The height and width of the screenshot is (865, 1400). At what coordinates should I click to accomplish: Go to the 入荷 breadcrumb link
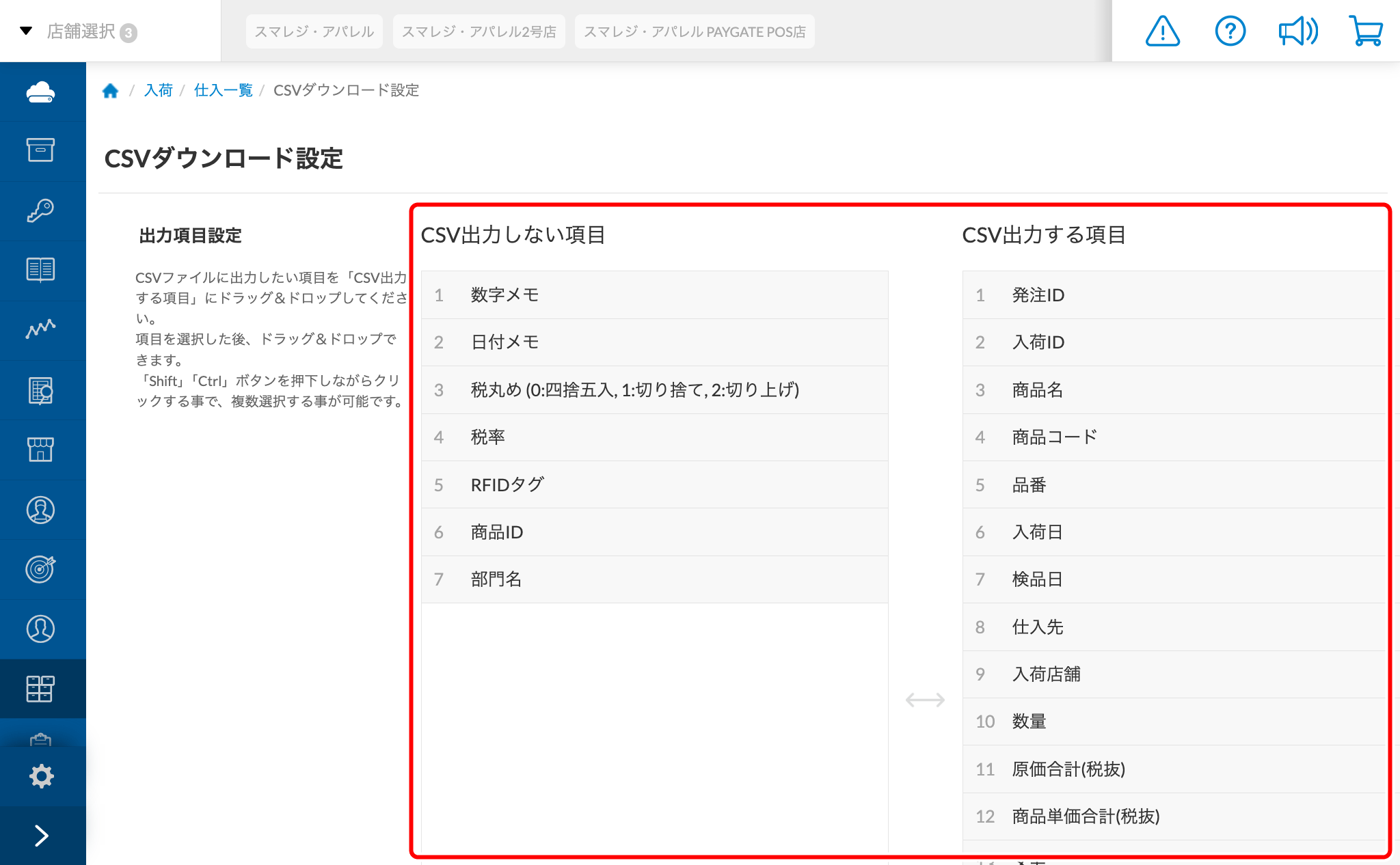click(x=158, y=90)
